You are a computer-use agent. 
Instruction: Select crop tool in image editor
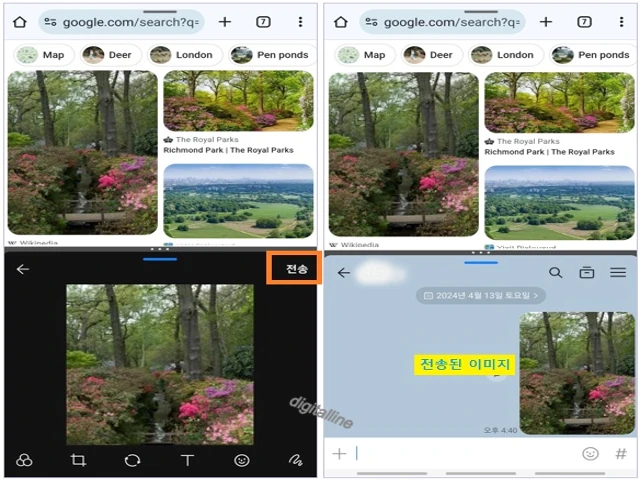pos(78,460)
